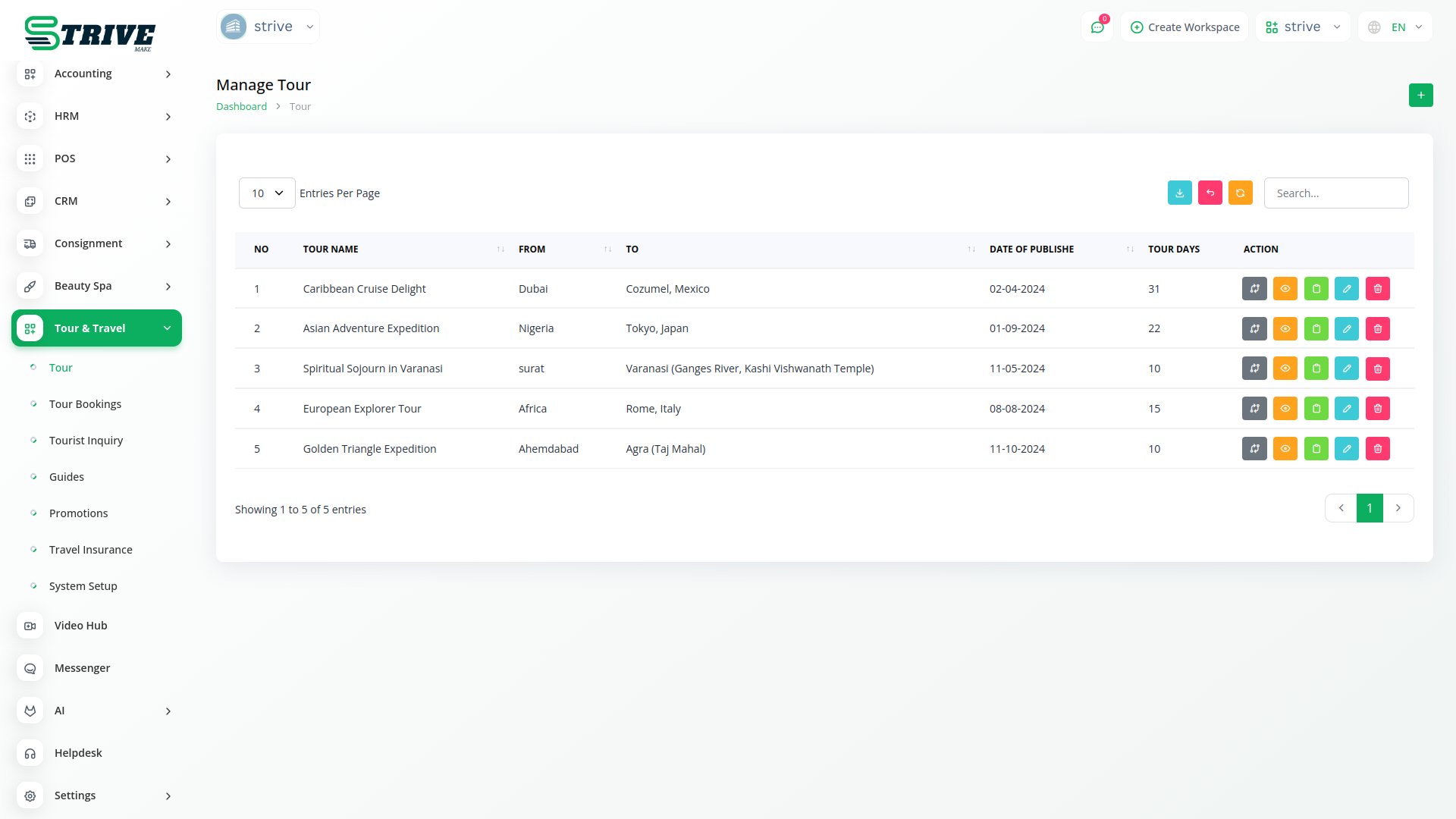Click the blue download export icon
Screen dimensions: 1456x819
tap(1179, 193)
